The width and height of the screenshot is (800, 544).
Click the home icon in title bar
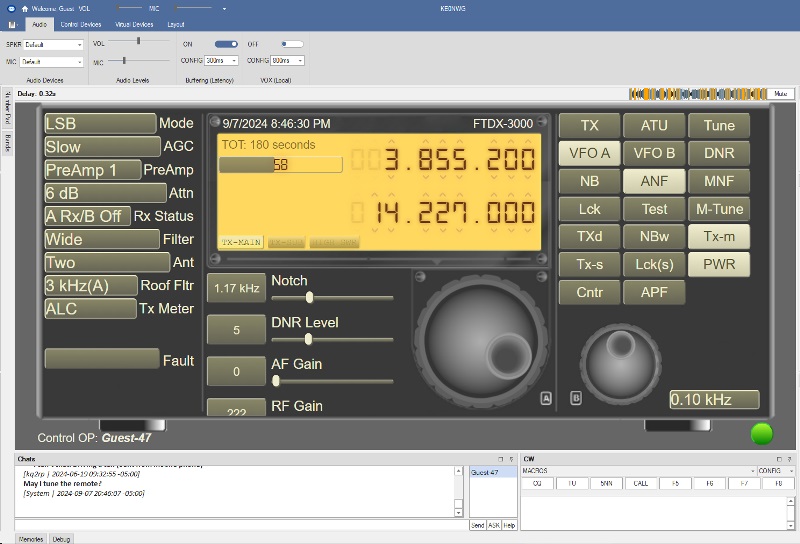tap(24, 9)
